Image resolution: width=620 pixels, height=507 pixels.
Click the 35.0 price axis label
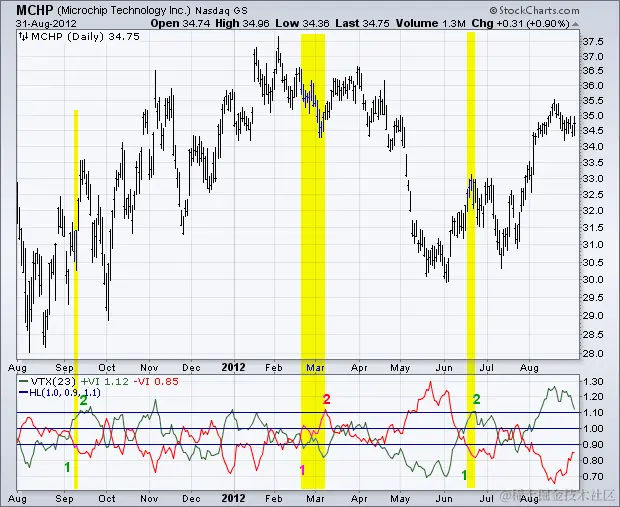[592, 116]
